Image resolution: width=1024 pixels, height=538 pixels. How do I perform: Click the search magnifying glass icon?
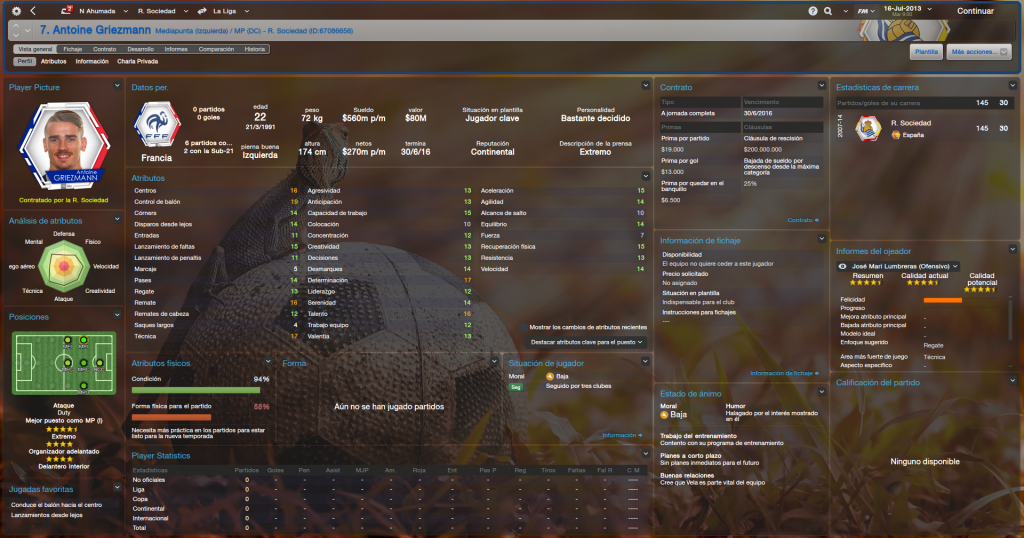click(829, 10)
